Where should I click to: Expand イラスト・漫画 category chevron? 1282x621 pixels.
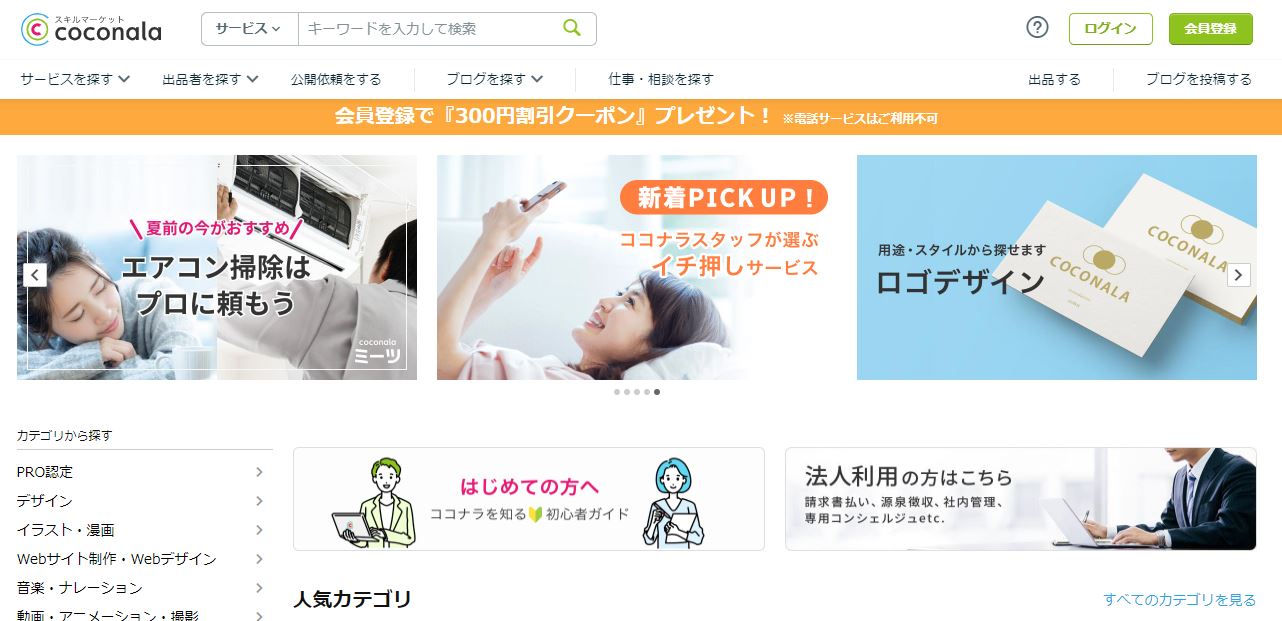(x=259, y=530)
